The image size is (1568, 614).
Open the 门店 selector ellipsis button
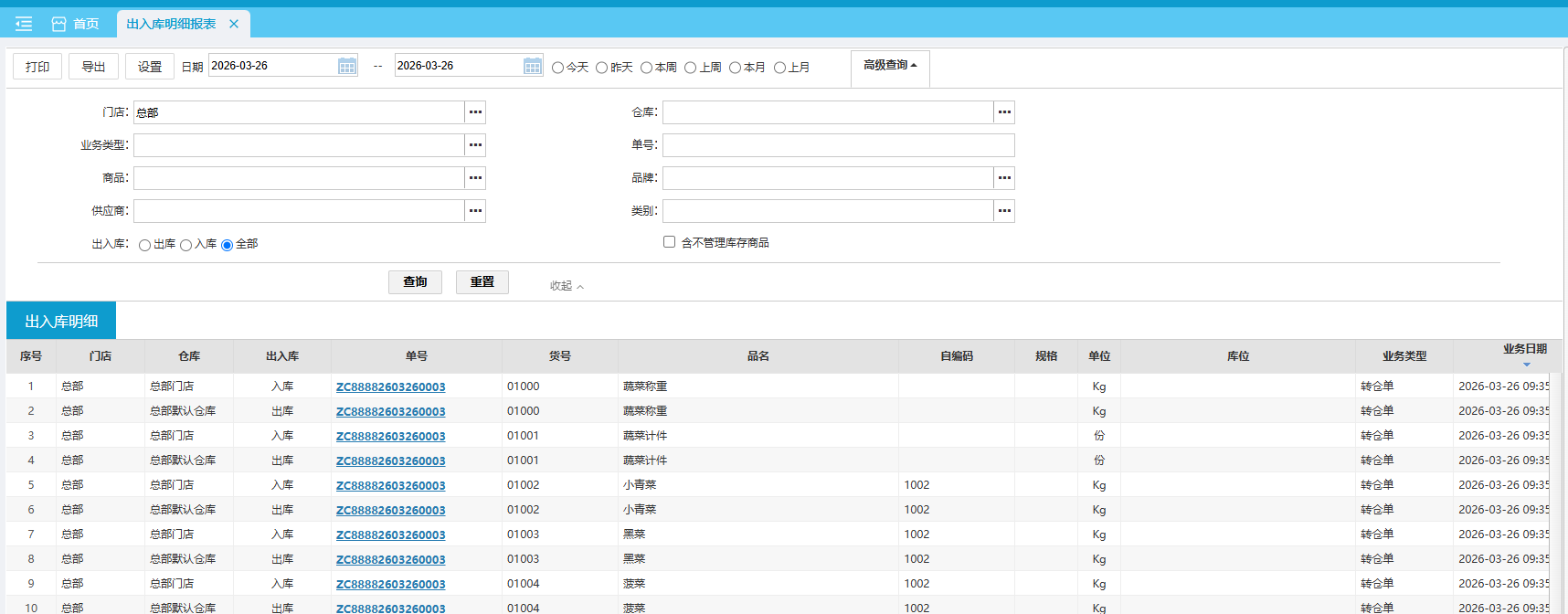pyautogui.click(x=475, y=112)
